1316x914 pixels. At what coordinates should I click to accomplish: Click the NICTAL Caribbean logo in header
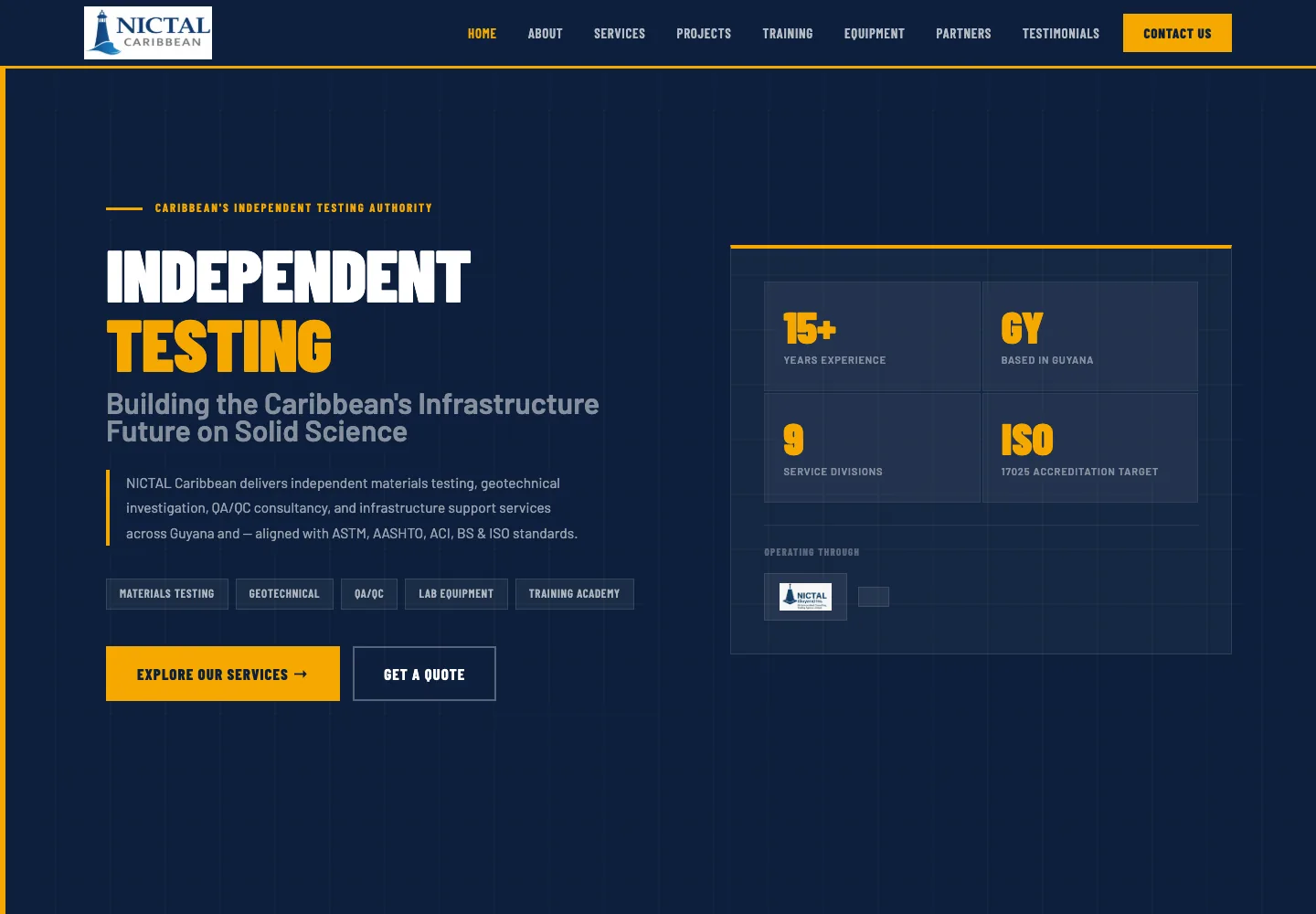(x=148, y=33)
